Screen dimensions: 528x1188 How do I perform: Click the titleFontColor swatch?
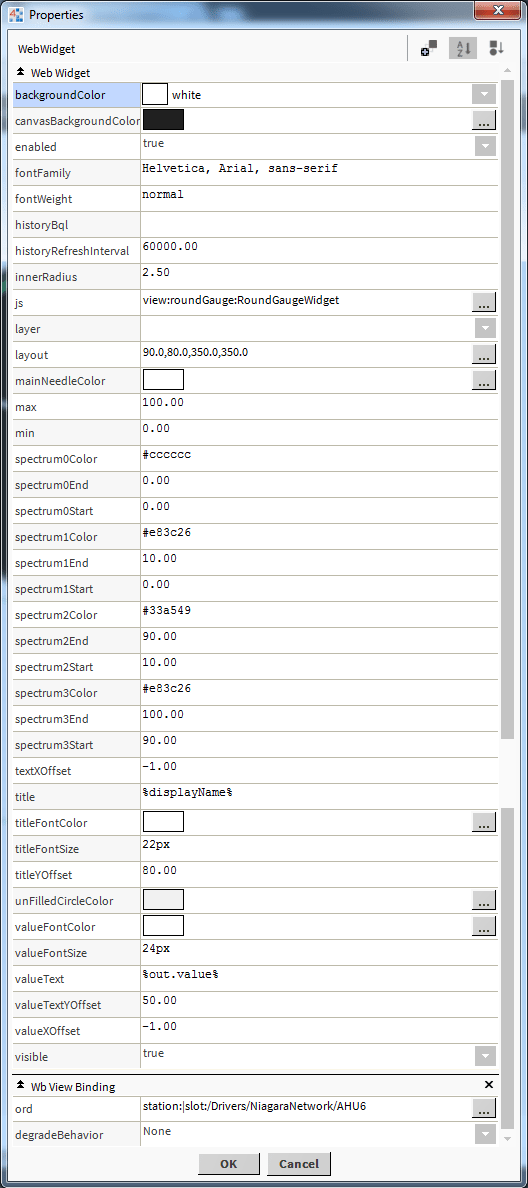pos(164,821)
